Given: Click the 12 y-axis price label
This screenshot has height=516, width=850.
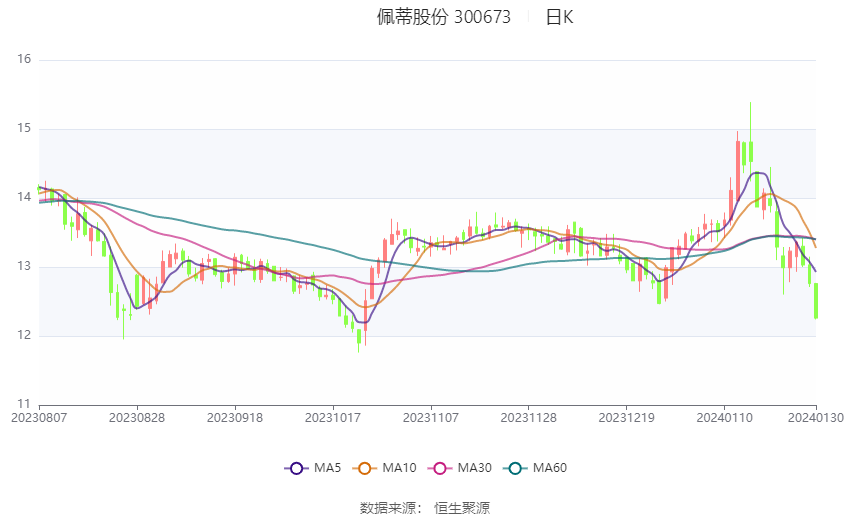Looking at the screenshot, I should (x=24, y=335).
